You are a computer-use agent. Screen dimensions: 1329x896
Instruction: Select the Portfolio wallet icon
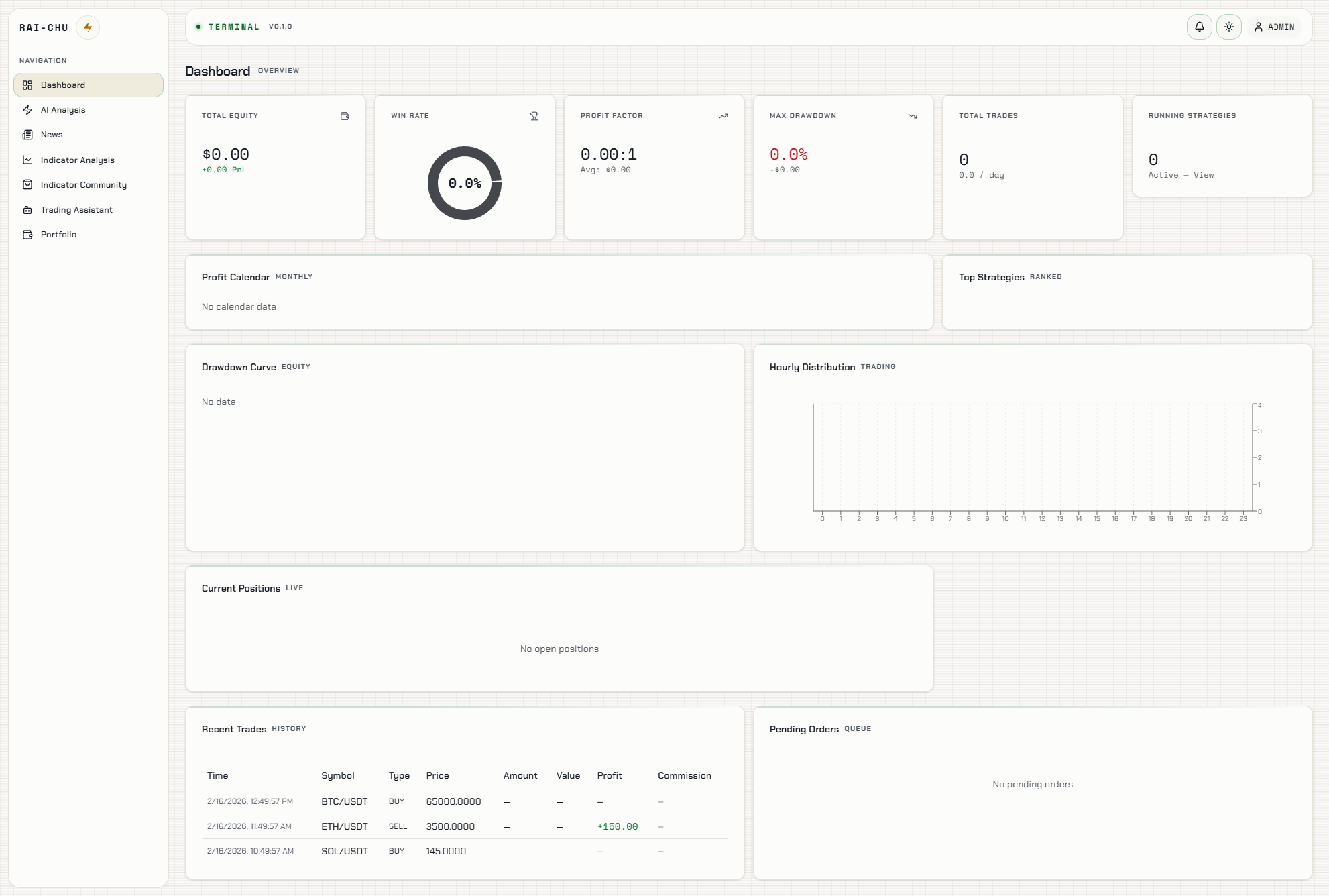click(x=27, y=234)
